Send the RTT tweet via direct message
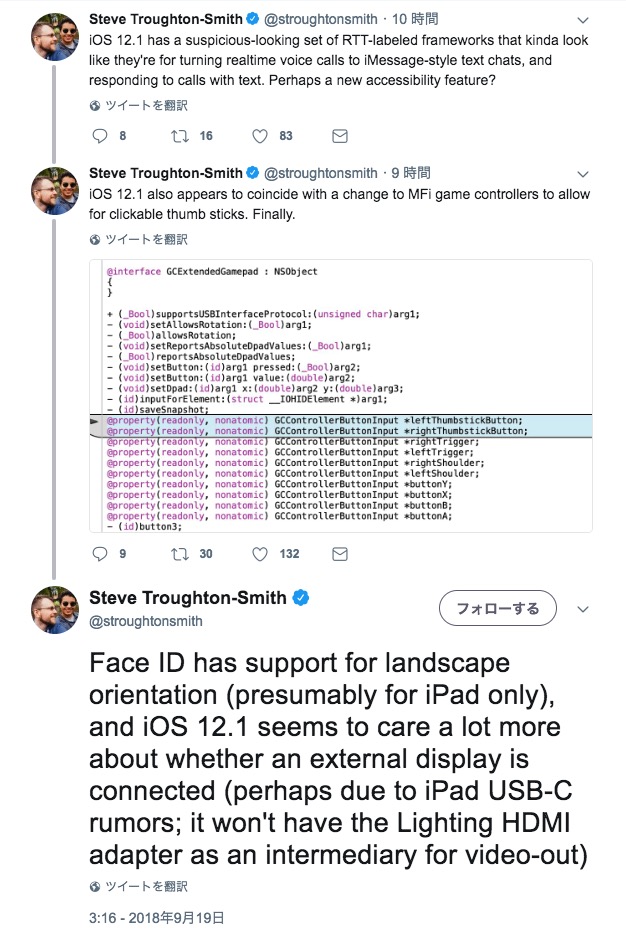The width and height of the screenshot is (626, 935). (x=339, y=136)
